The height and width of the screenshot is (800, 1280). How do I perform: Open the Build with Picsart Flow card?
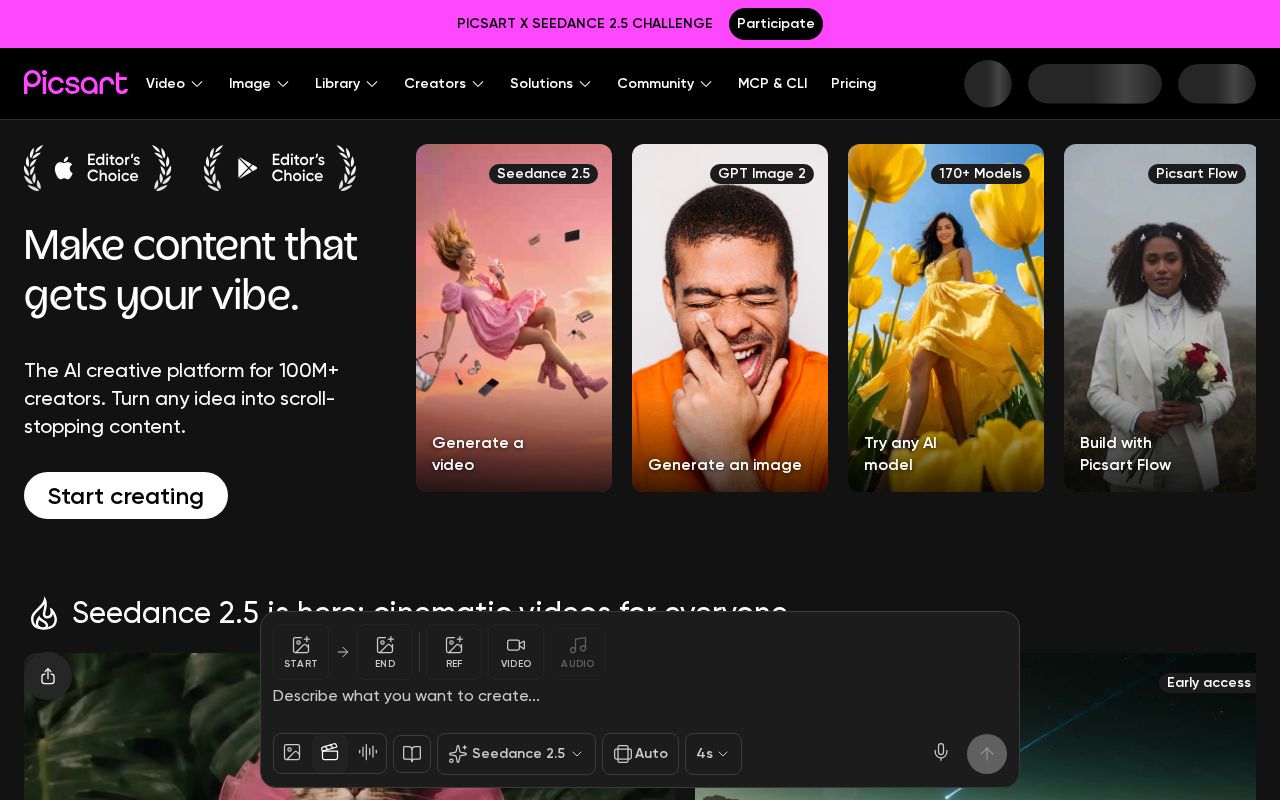pyautogui.click(x=1160, y=318)
